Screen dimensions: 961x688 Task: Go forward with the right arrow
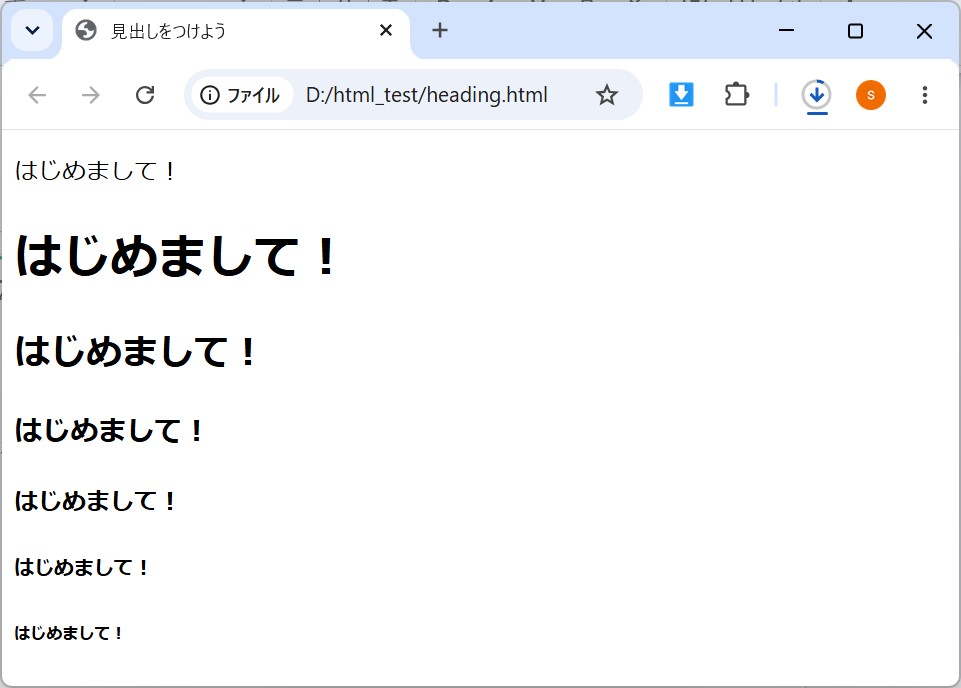[91, 95]
